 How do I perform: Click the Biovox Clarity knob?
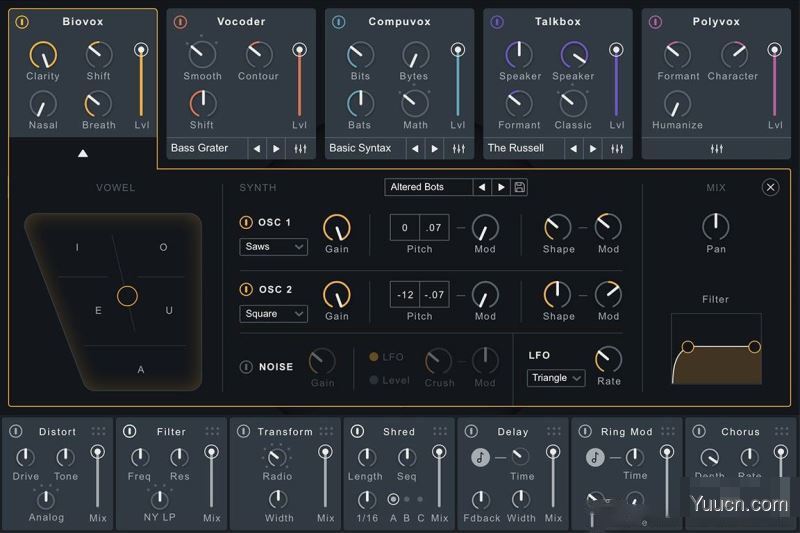pyautogui.click(x=43, y=55)
